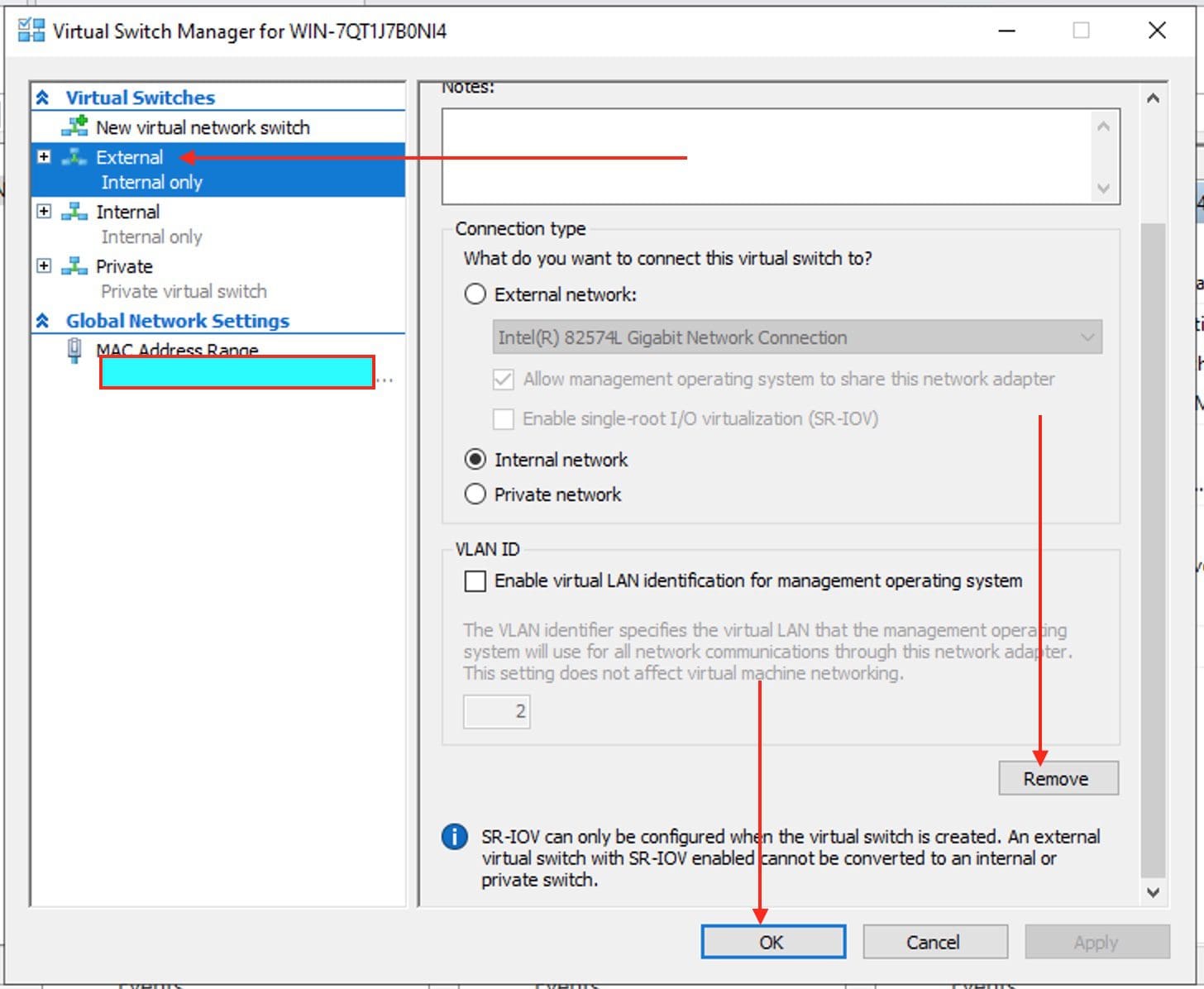The height and width of the screenshot is (989, 1204).
Task: Select the Internal switch in the list
Action: click(128, 212)
